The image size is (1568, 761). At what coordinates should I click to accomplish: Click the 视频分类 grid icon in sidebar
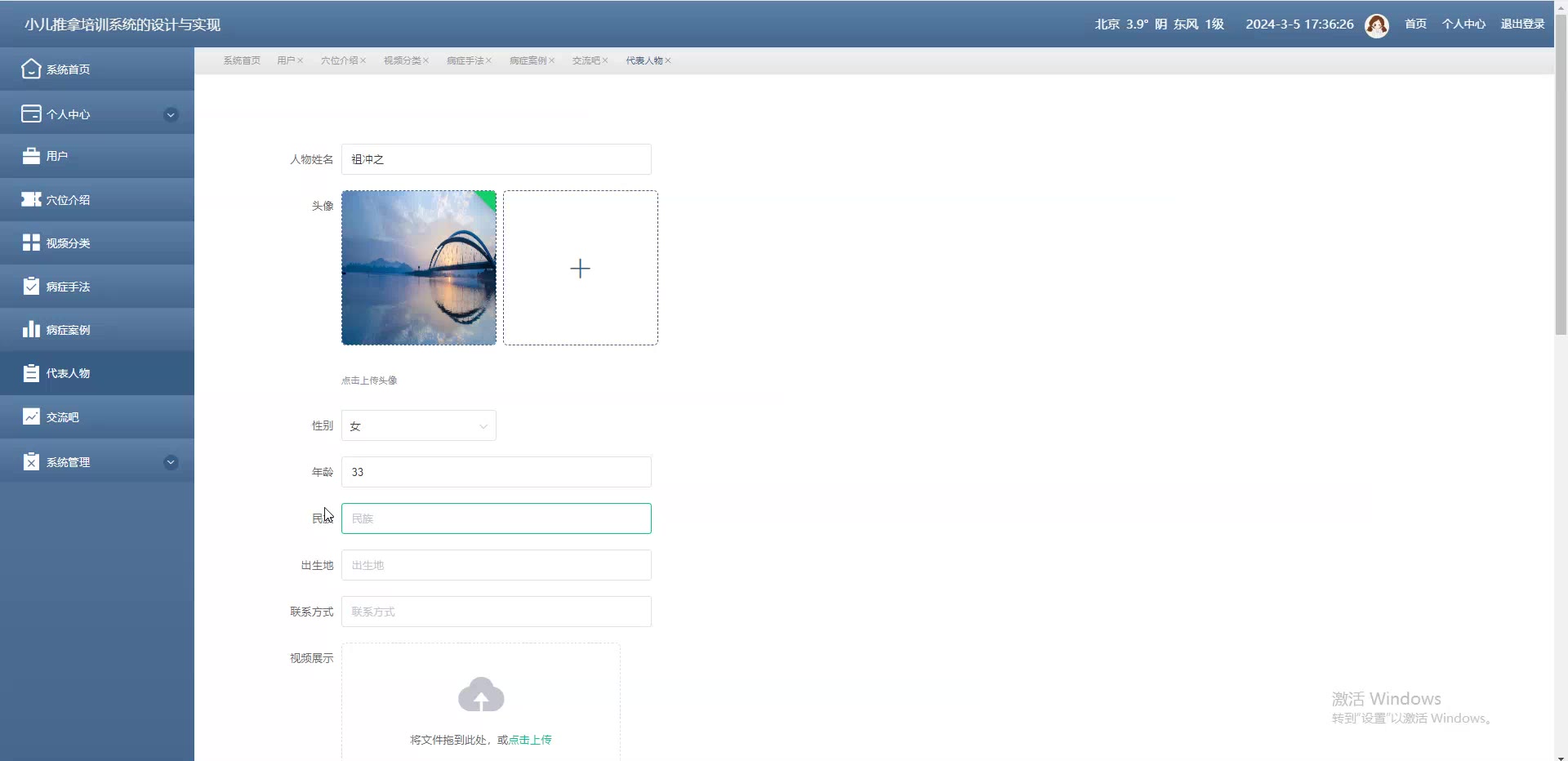pyautogui.click(x=31, y=243)
